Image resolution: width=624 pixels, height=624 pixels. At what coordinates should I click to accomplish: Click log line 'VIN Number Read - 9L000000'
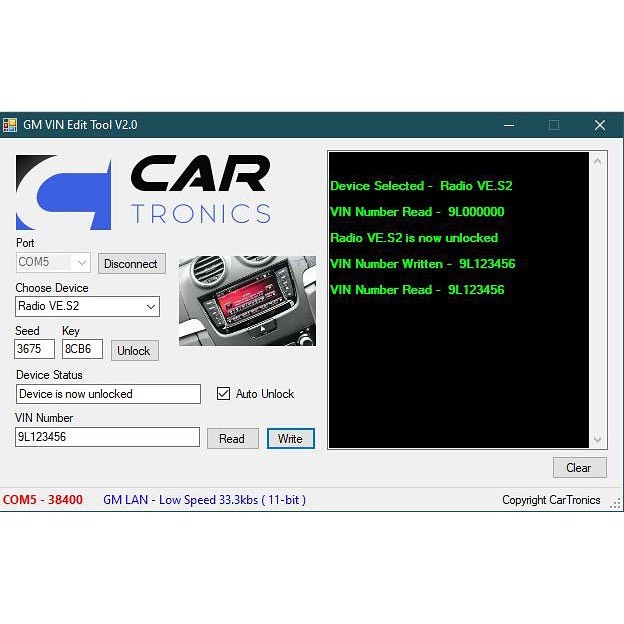(x=417, y=212)
